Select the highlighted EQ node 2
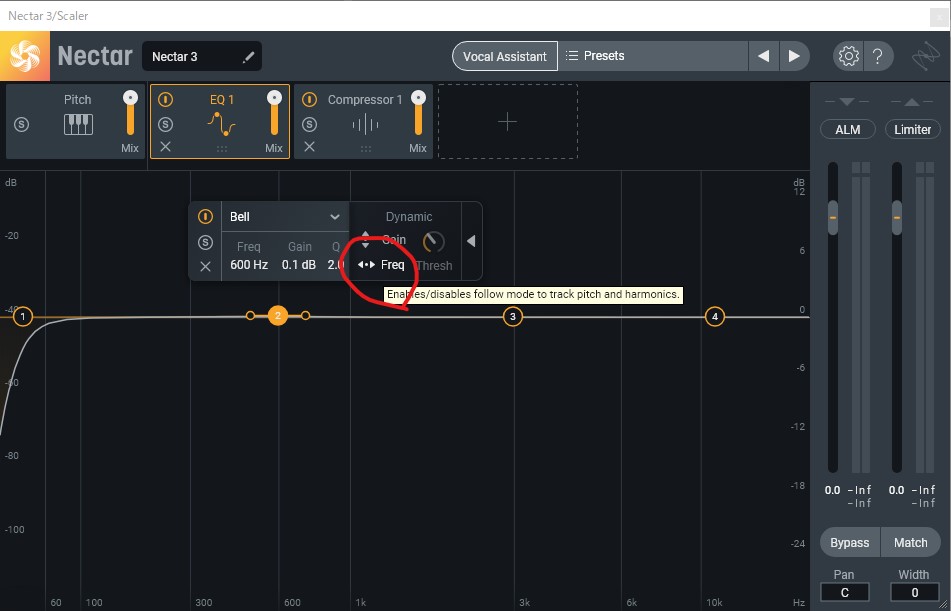Image resolution: width=951 pixels, height=611 pixels. [x=278, y=316]
